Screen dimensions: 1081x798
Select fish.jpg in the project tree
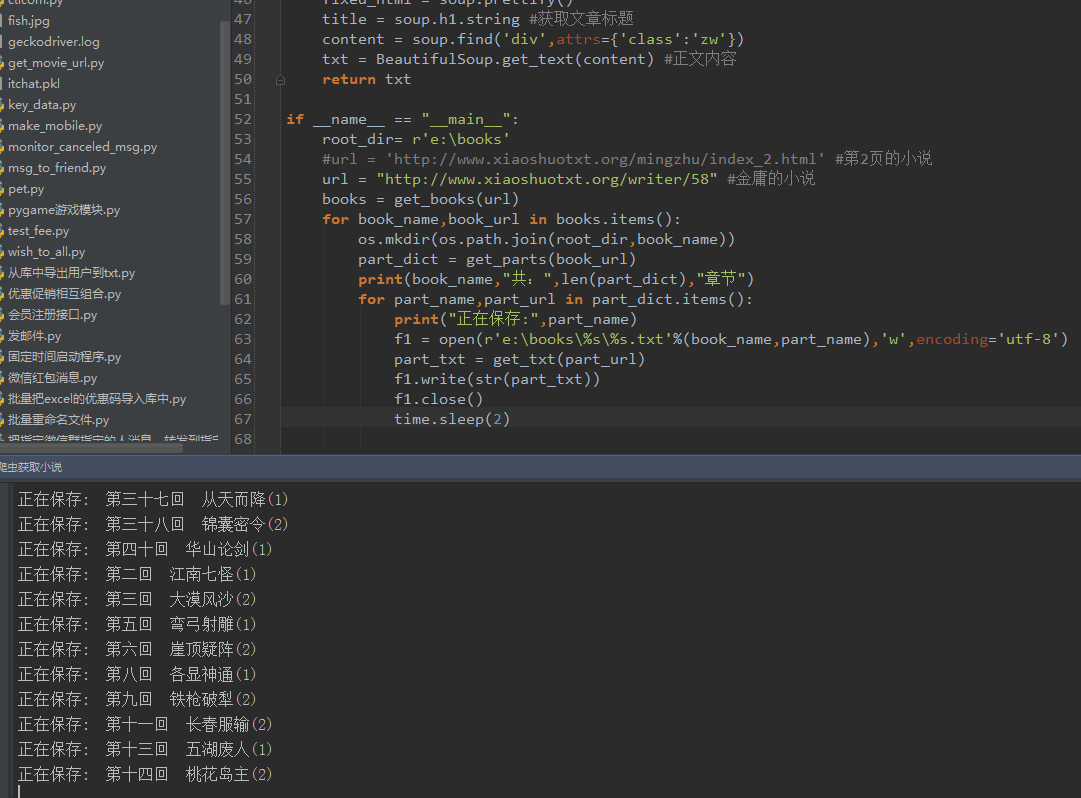pos(28,21)
